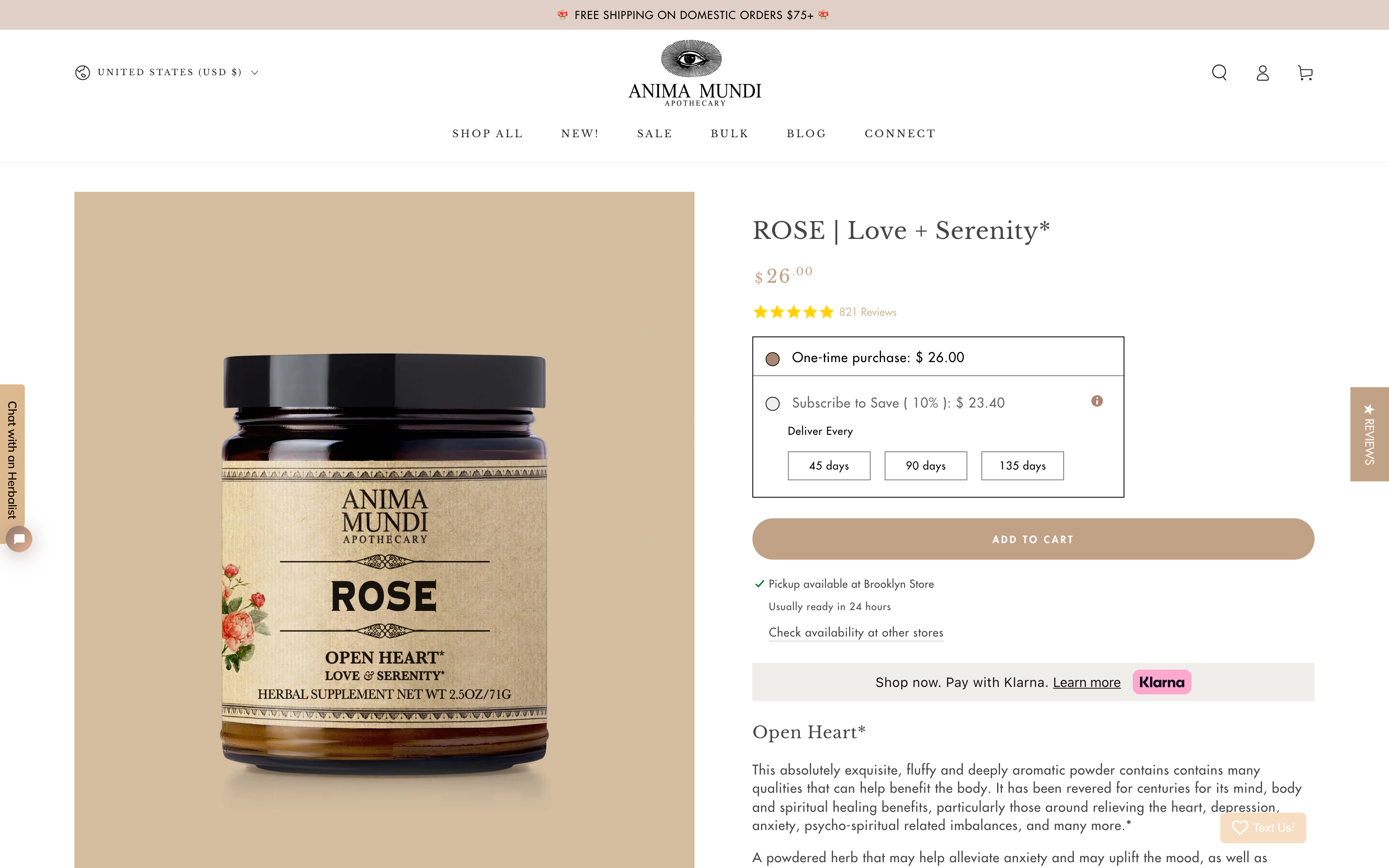Go to the SALE menu item
This screenshot has height=868, width=1389.
click(x=655, y=134)
